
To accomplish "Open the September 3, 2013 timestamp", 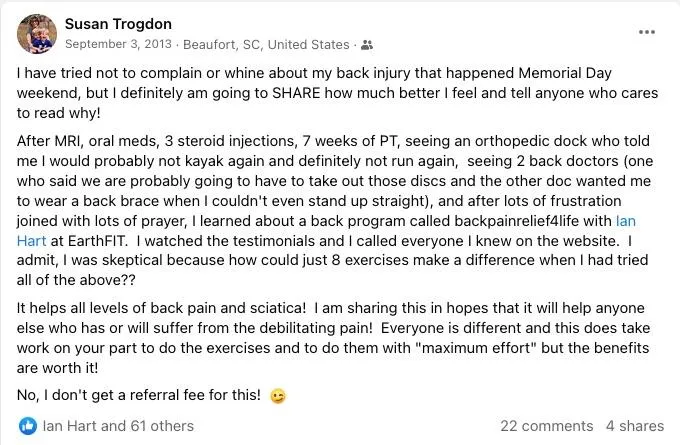I will (118, 44).
